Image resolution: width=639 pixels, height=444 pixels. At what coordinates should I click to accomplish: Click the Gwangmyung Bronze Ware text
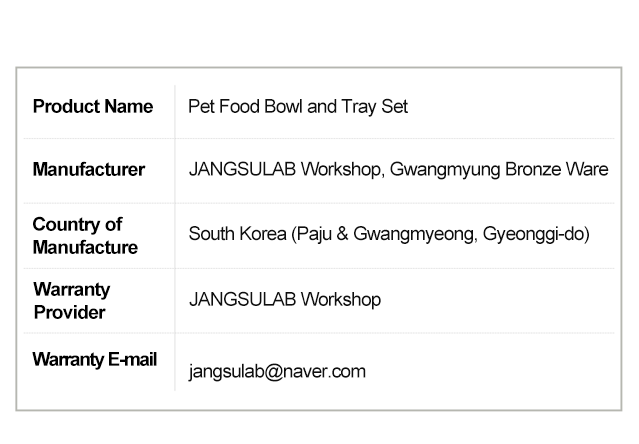[x=498, y=170]
